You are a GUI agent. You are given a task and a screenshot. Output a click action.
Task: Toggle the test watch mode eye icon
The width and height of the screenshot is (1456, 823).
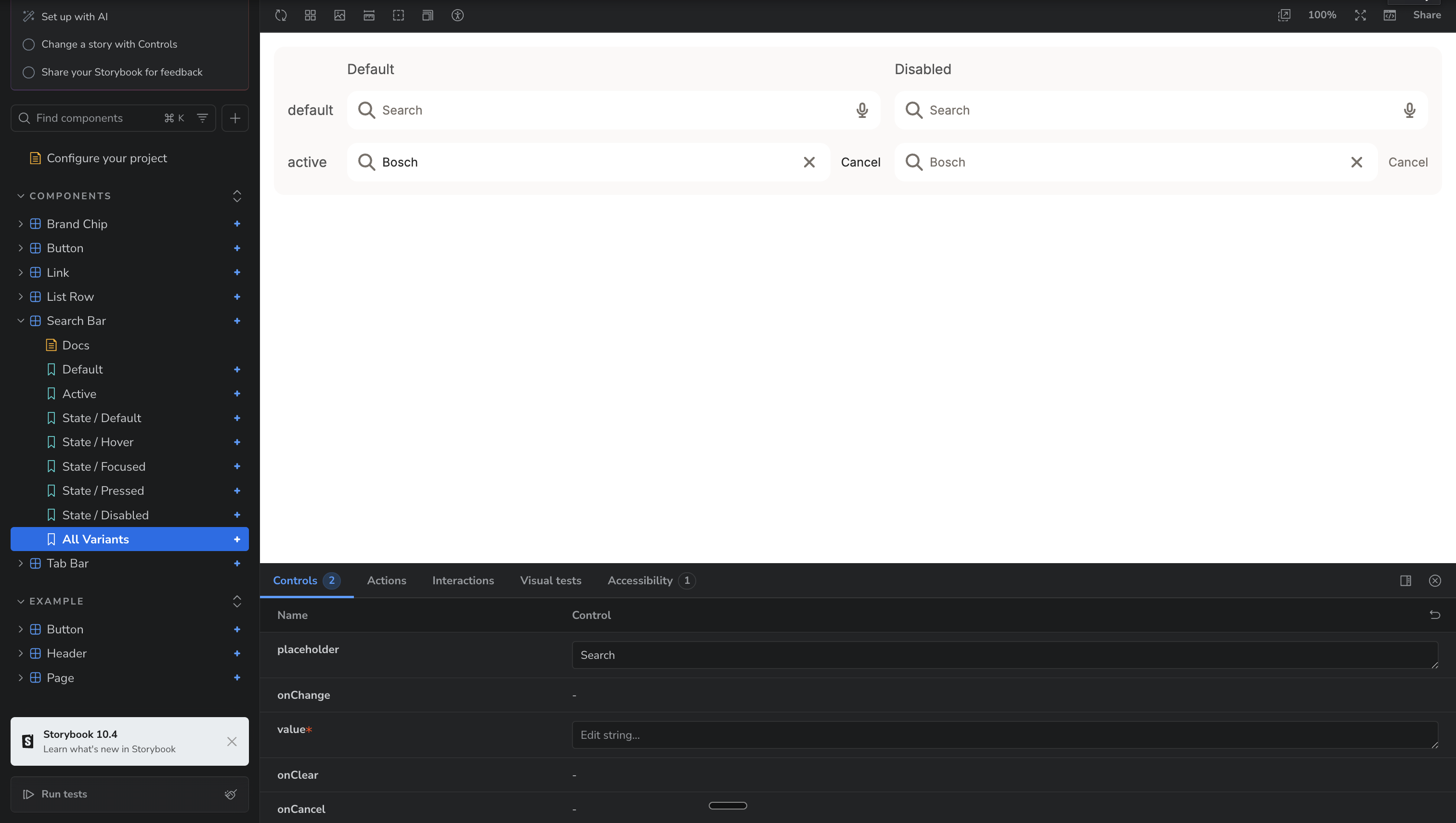click(x=230, y=794)
